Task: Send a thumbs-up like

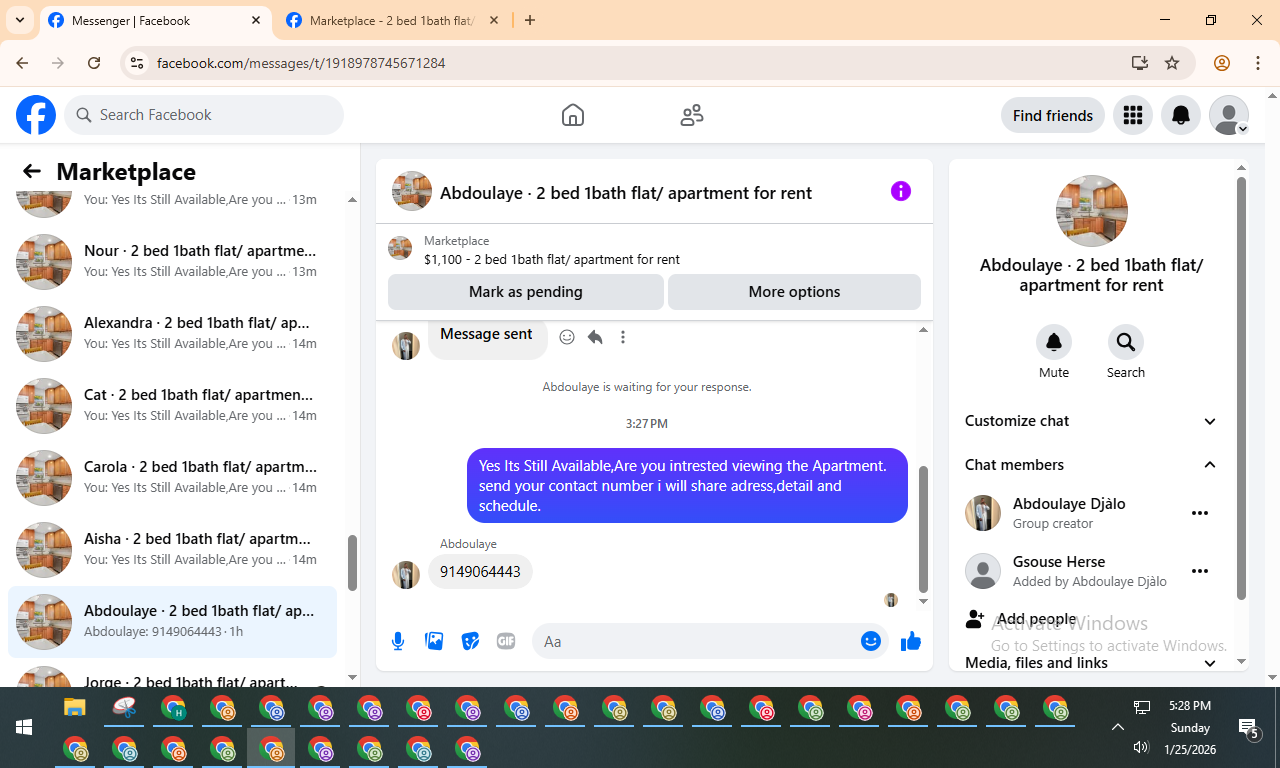Action: coord(911,641)
